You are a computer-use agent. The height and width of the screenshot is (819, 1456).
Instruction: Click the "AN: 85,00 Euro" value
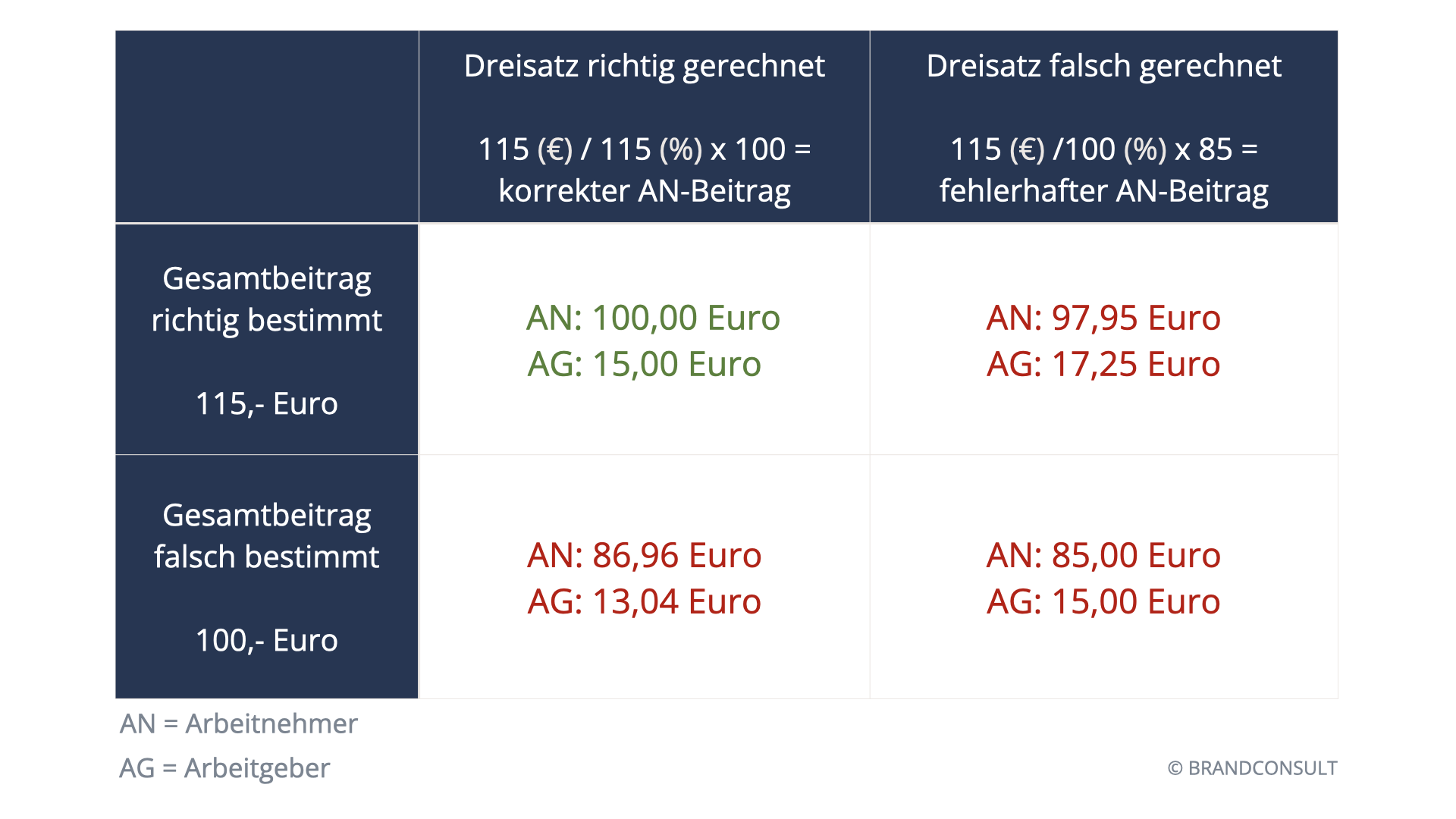click(x=1103, y=555)
